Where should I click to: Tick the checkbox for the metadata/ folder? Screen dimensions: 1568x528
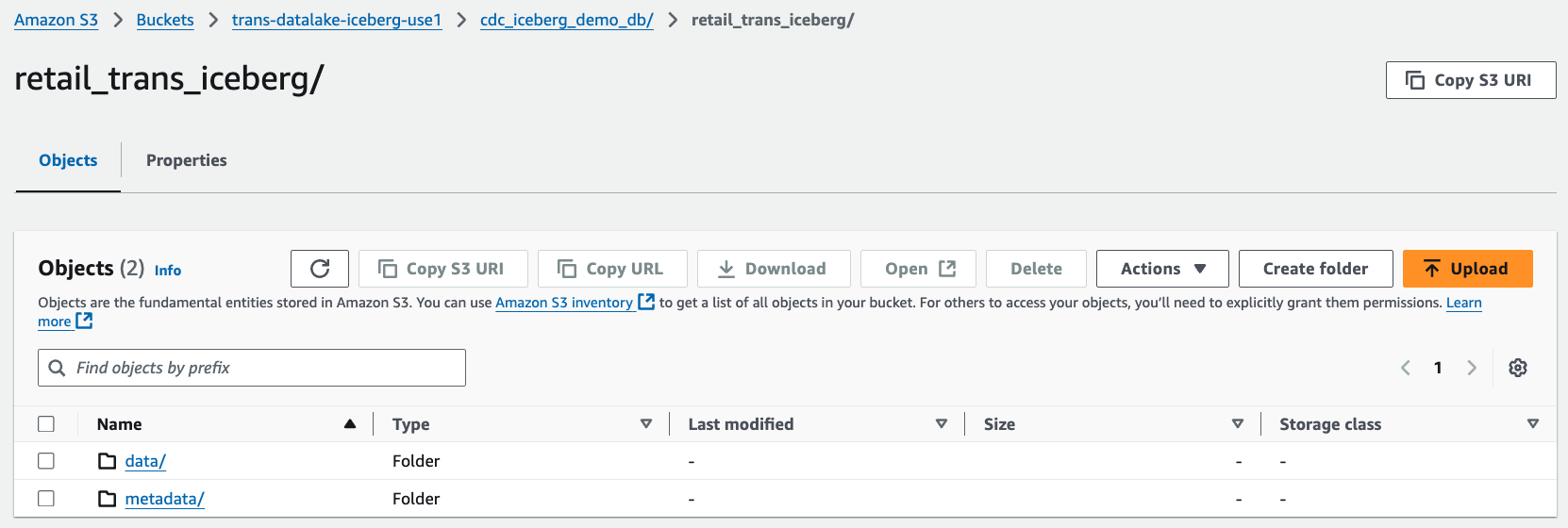click(x=46, y=499)
